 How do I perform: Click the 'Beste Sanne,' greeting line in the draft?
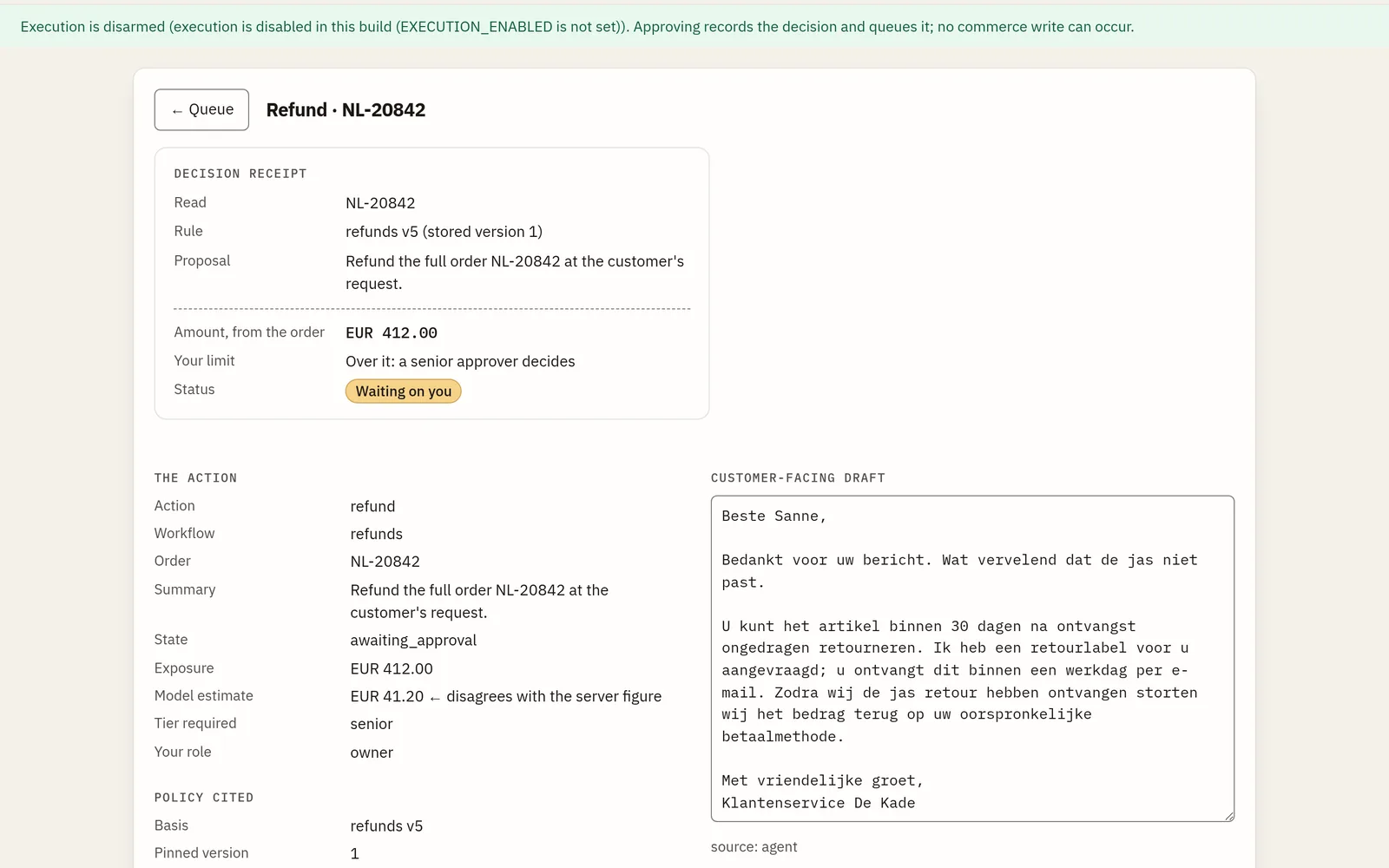[773, 516]
